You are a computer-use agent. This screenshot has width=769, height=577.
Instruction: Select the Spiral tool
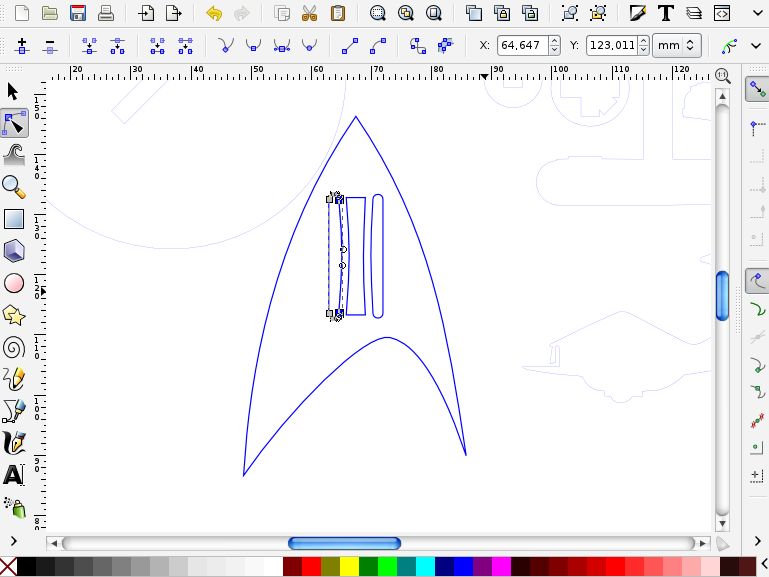(x=14, y=348)
